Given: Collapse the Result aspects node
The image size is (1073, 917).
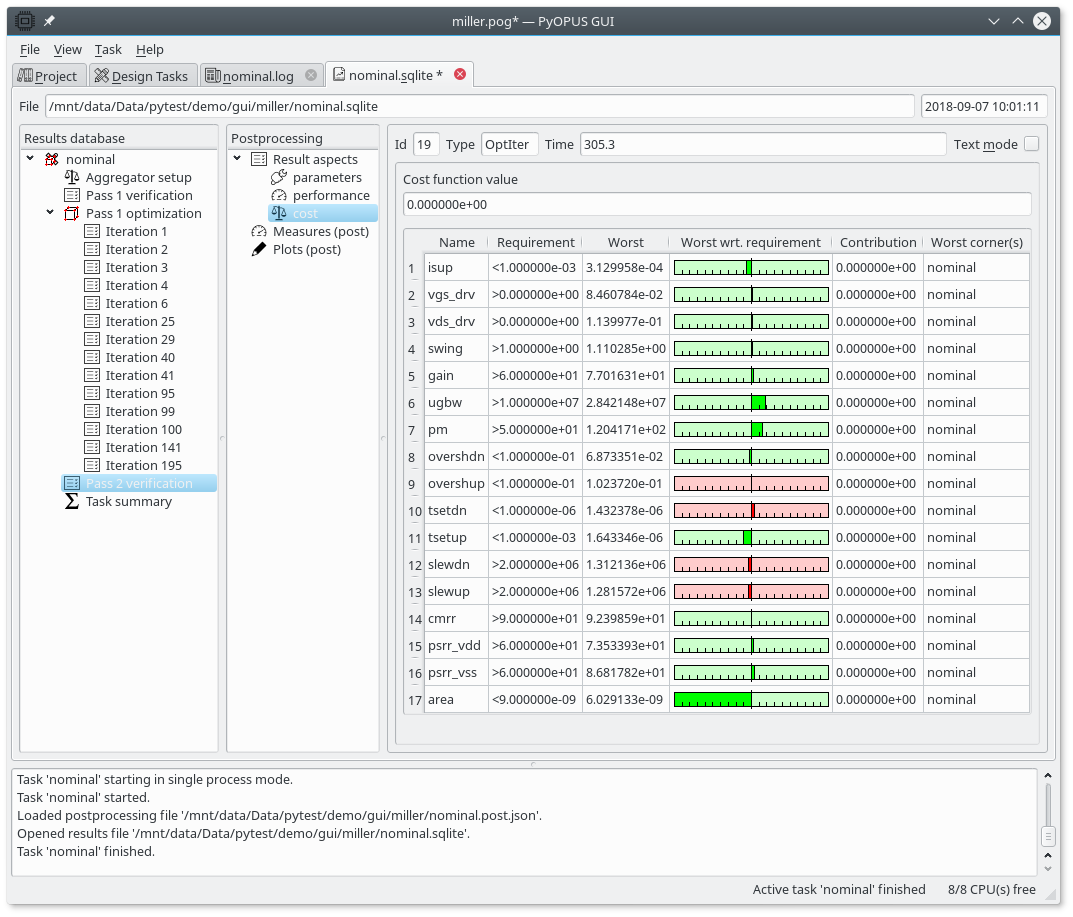Looking at the screenshot, I should tap(238, 159).
